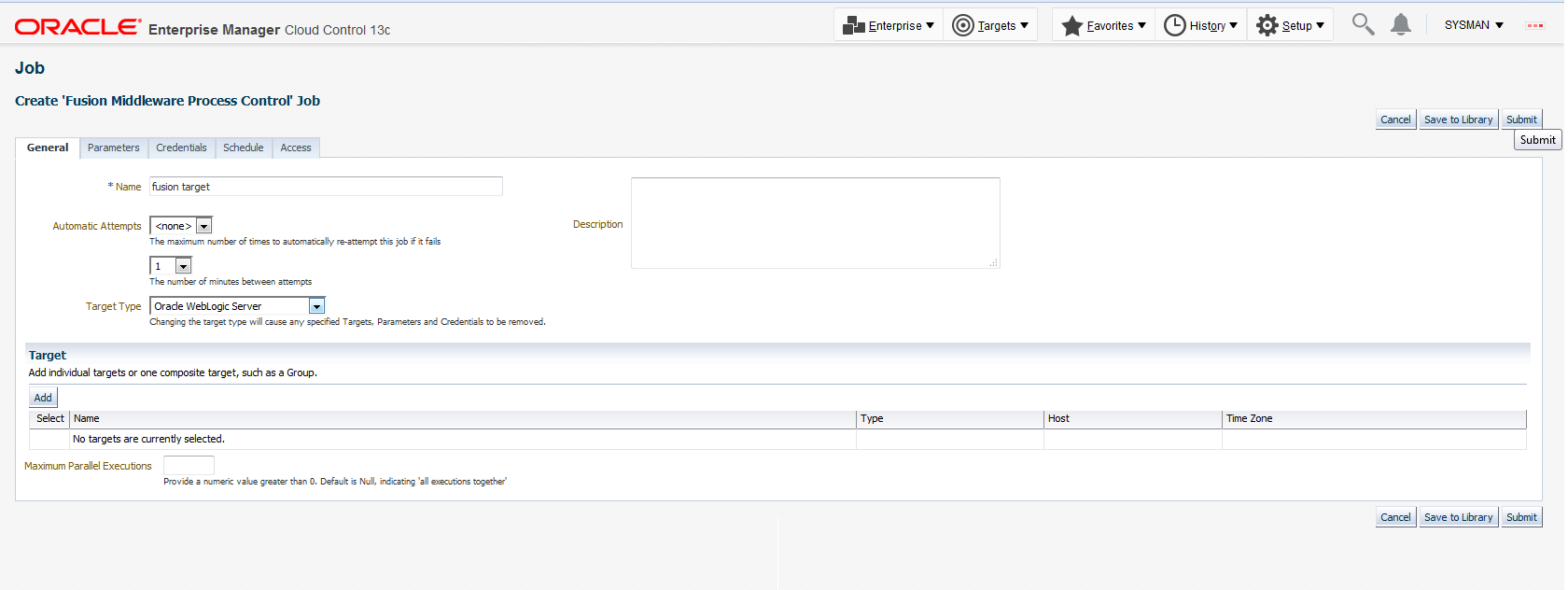The height and width of the screenshot is (590, 1568).
Task: Open the History menu
Action: pyautogui.click(x=1200, y=25)
